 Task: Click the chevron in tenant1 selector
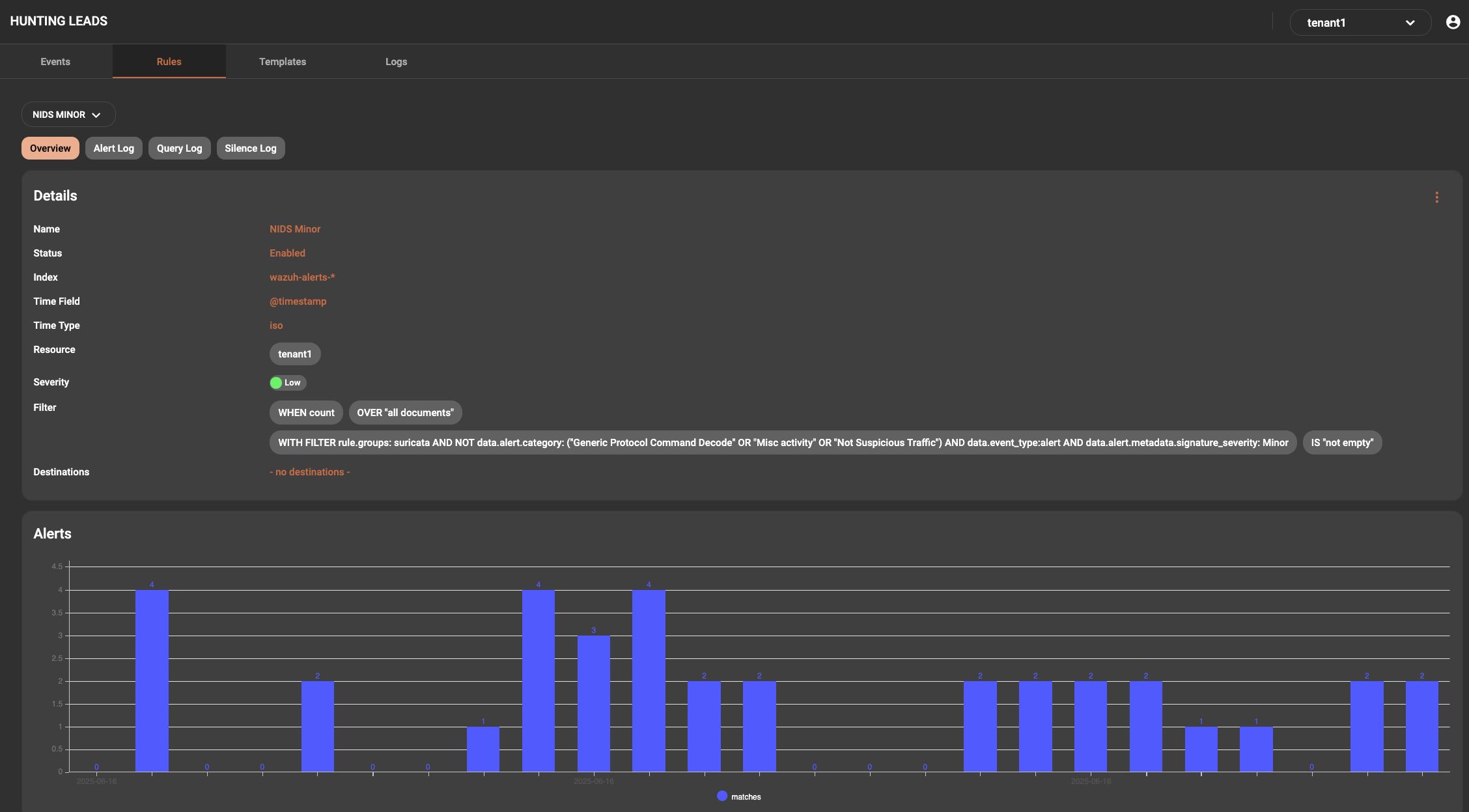tap(1410, 23)
